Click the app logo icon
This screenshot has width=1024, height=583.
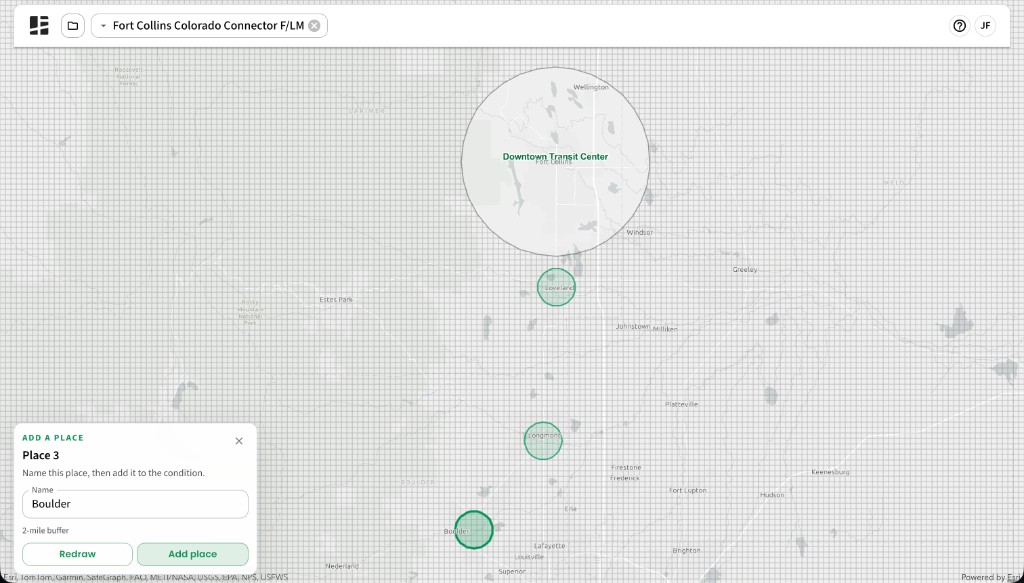point(39,25)
